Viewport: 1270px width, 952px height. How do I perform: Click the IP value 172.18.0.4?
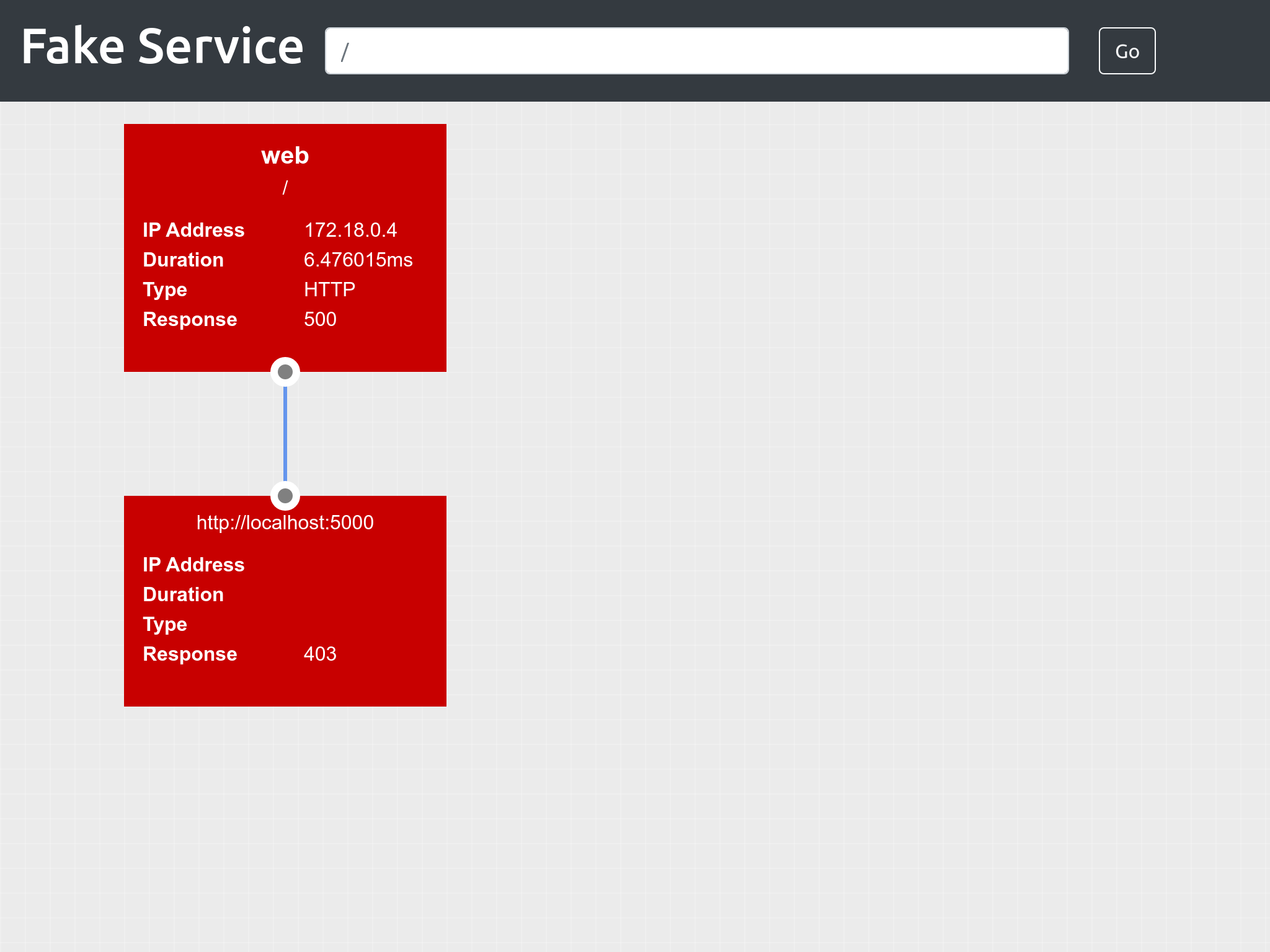[350, 230]
